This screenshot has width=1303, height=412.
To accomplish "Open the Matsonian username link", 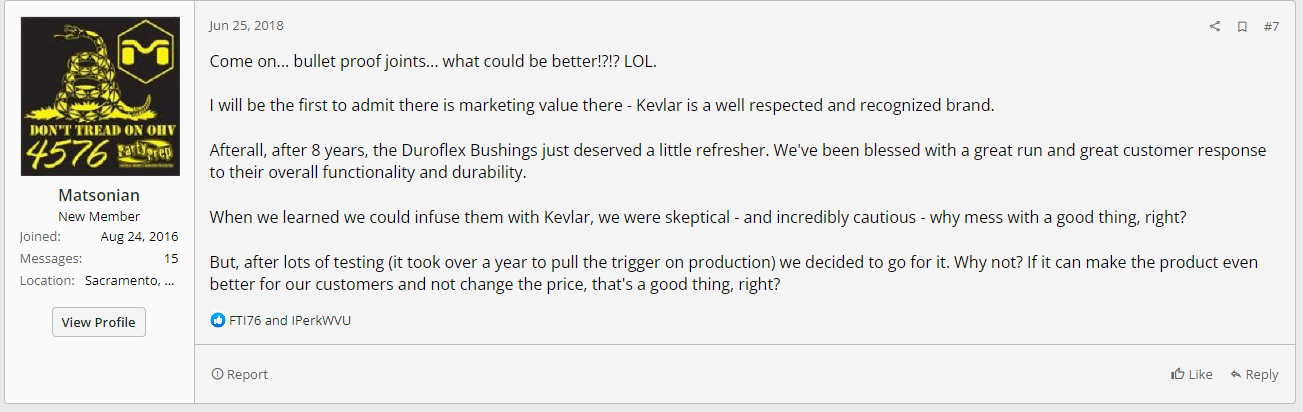I will click(100, 196).
